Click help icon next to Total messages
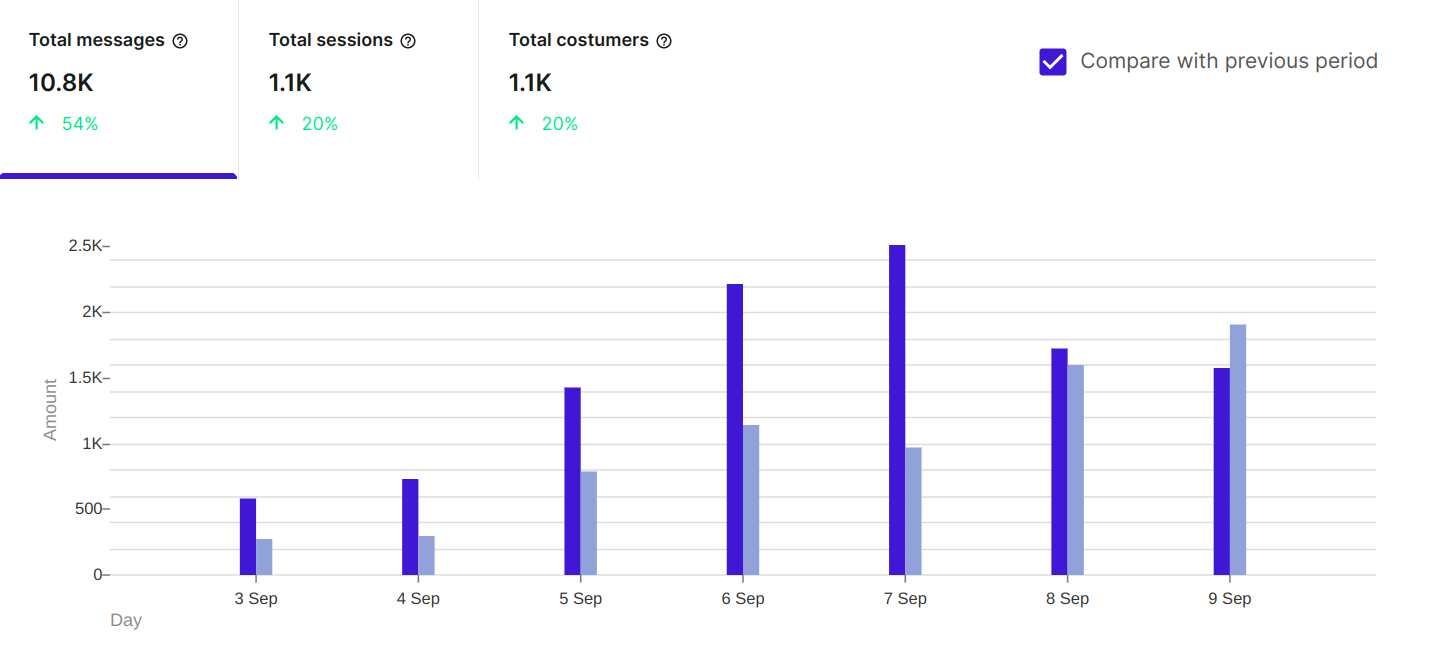This screenshot has height=658, width=1451. click(180, 41)
